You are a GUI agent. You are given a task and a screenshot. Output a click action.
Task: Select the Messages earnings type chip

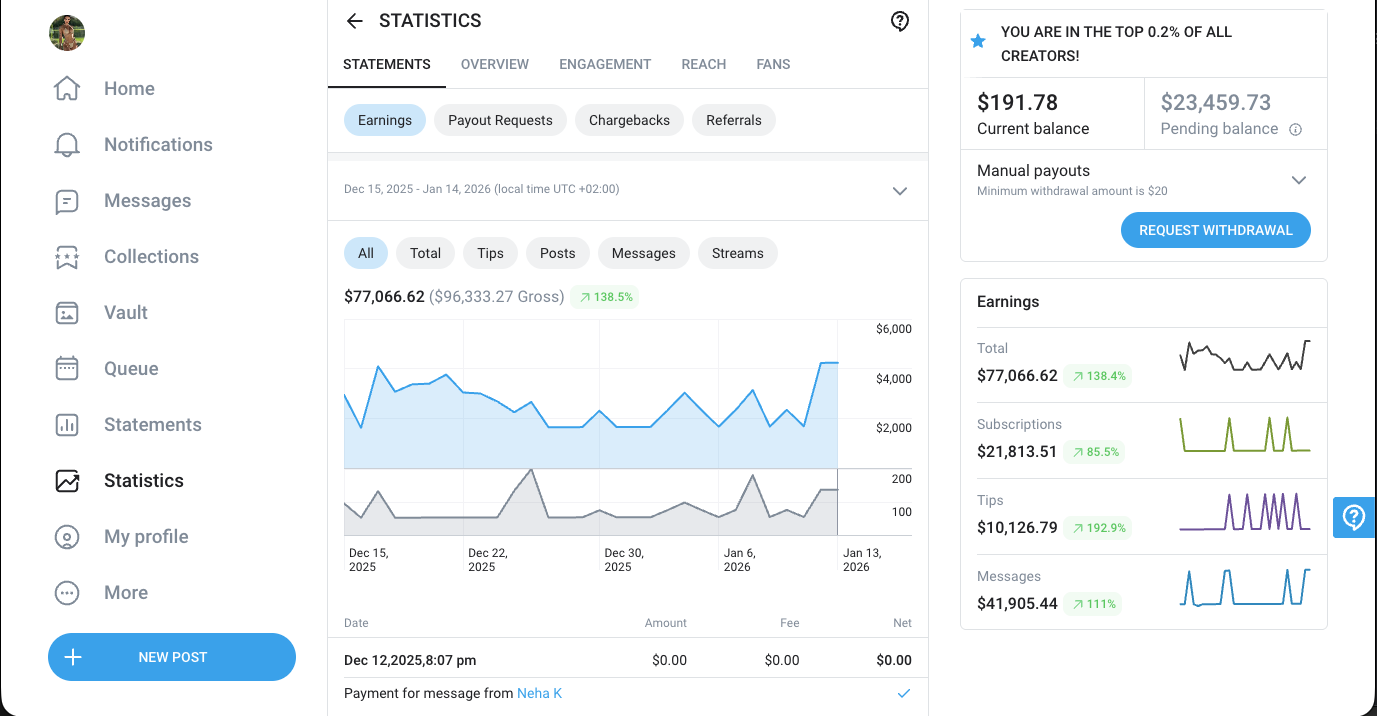pos(644,253)
